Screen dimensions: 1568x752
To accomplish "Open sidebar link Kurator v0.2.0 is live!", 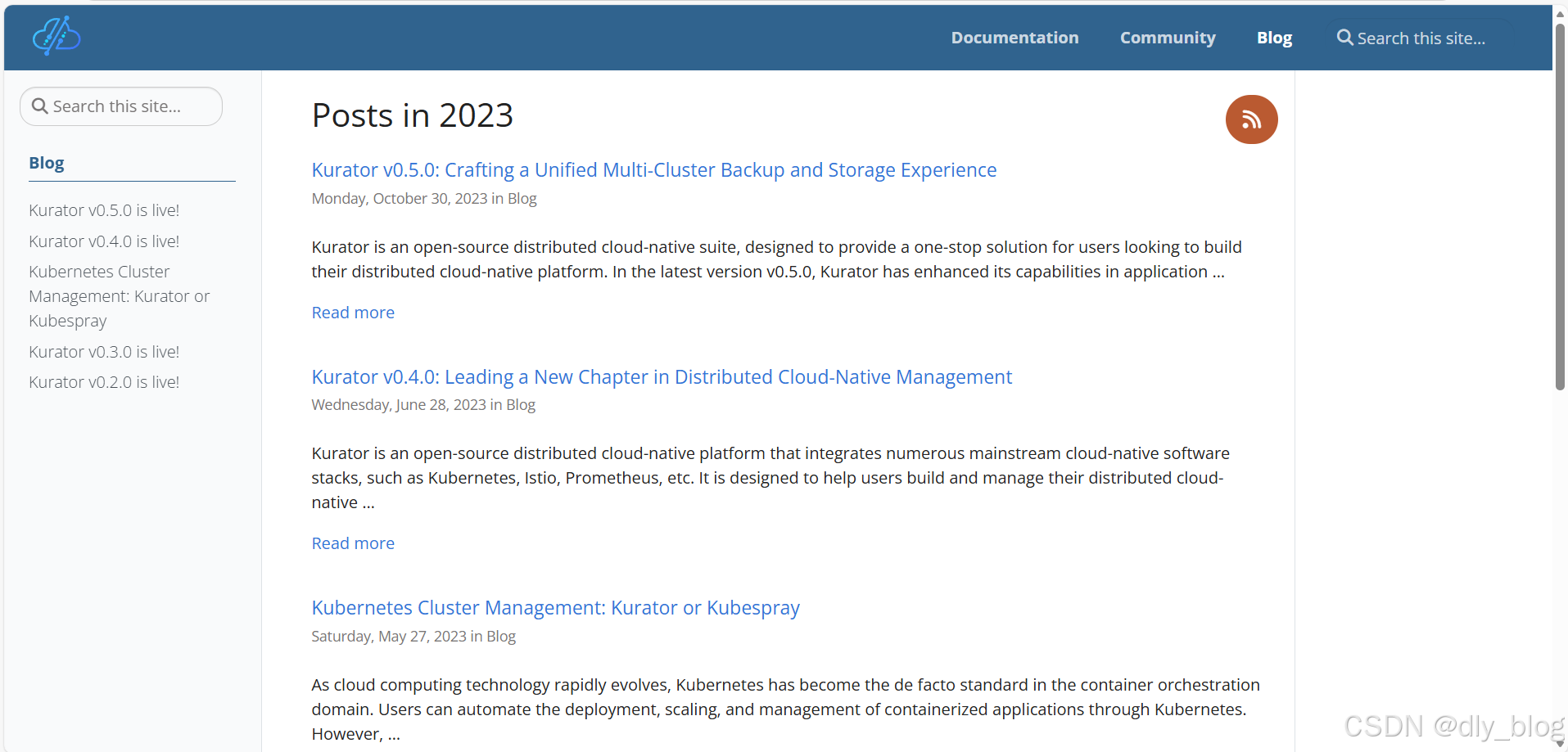I will tap(104, 382).
